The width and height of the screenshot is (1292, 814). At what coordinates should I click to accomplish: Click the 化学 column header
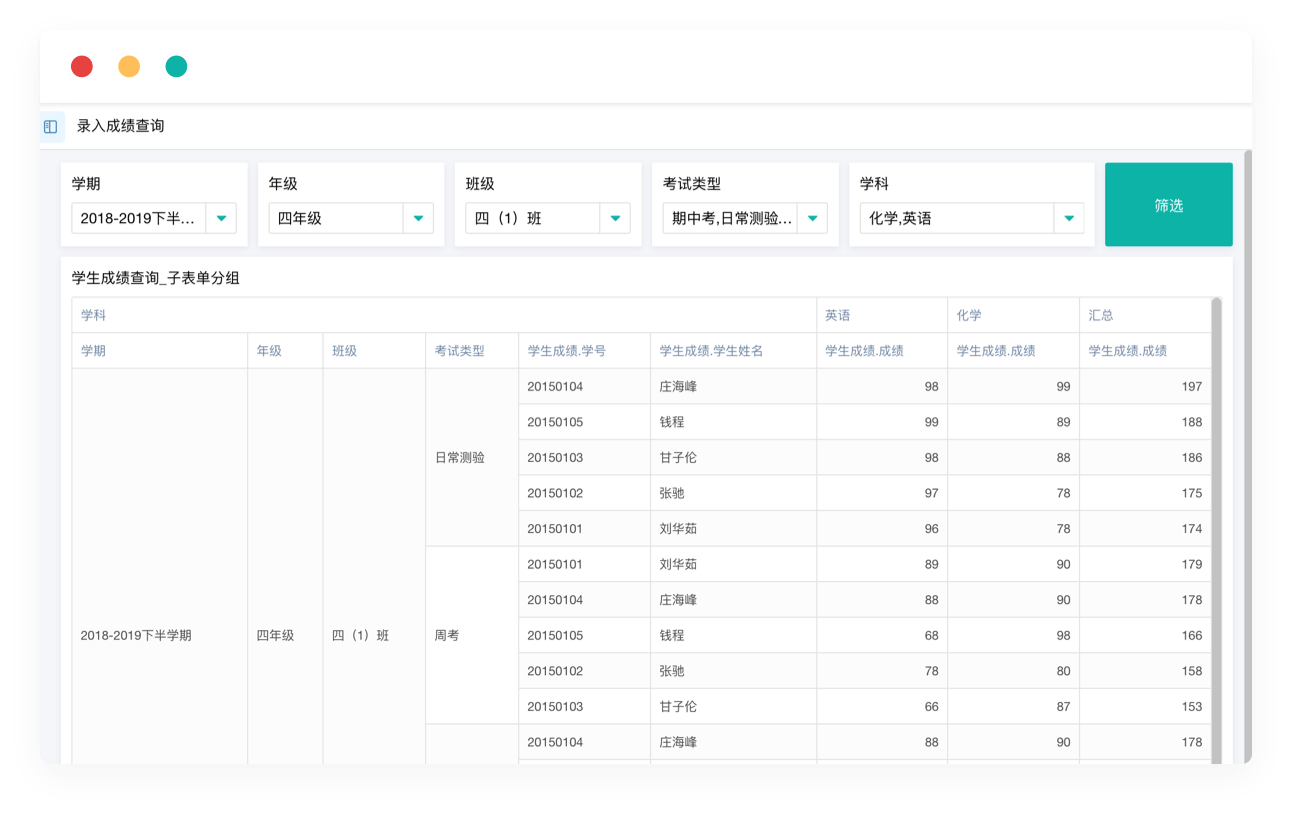click(x=969, y=315)
